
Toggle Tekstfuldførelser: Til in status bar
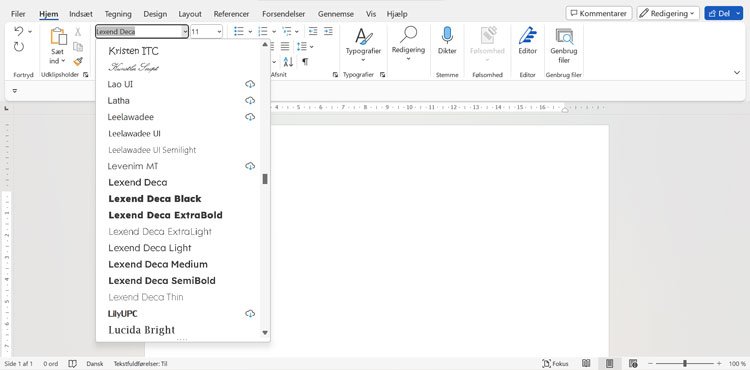[140, 364]
